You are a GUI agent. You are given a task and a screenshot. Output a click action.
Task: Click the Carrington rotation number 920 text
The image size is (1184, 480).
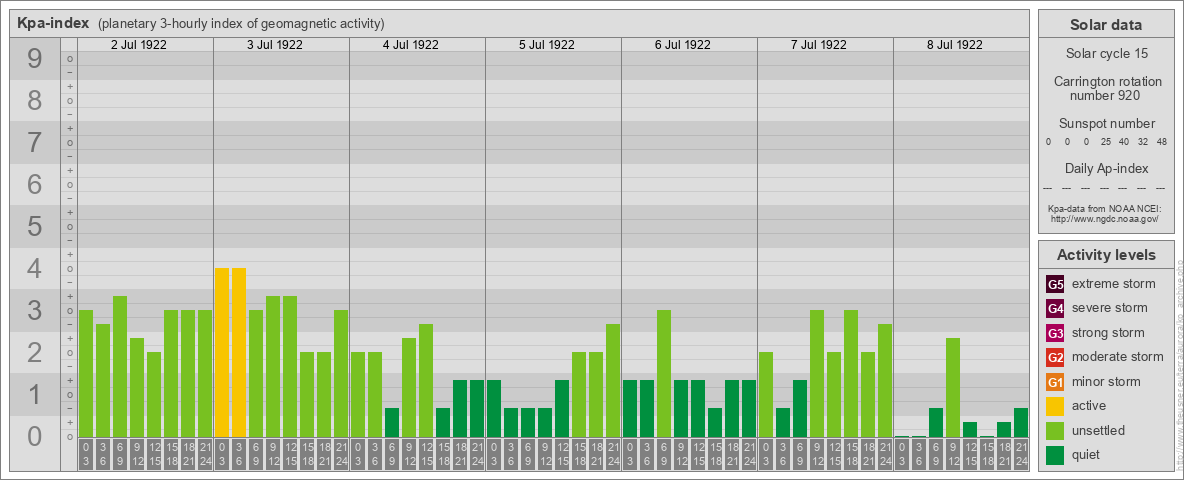(x=1106, y=88)
